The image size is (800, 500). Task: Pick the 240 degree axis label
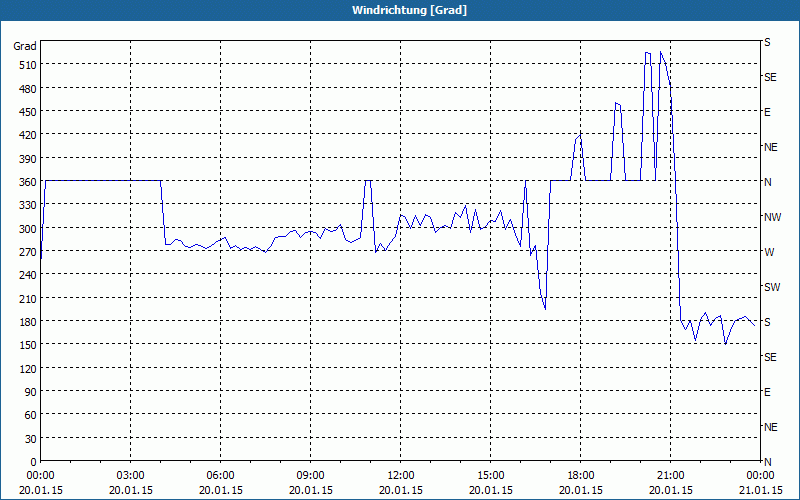[x=29, y=275]
